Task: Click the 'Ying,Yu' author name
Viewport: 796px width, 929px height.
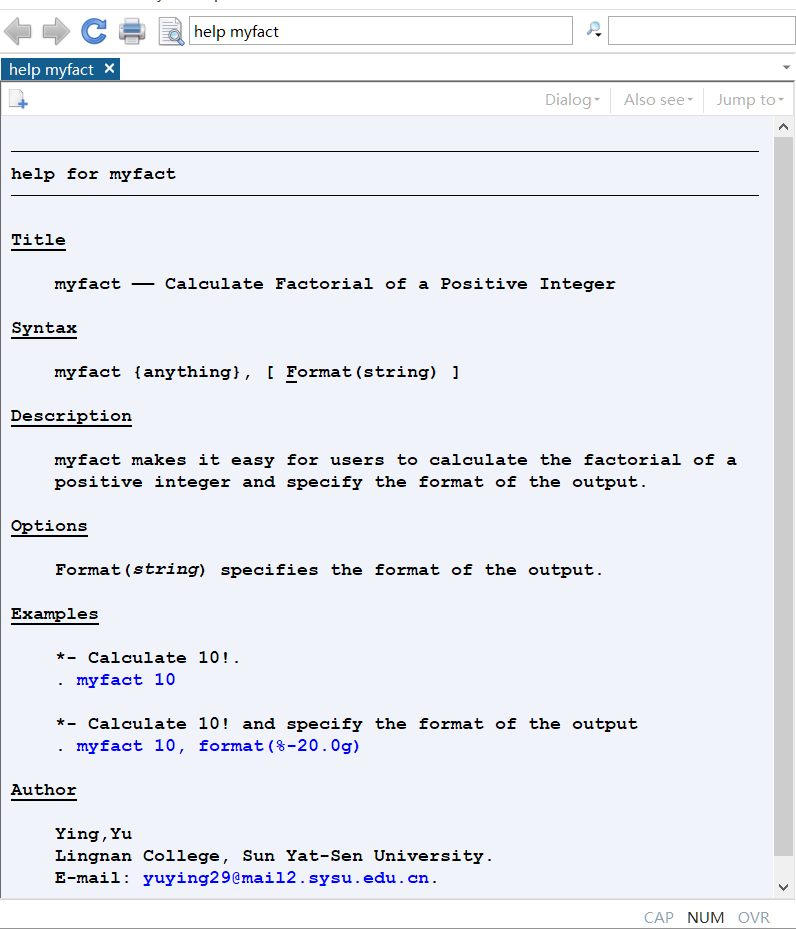Action: [94, 834]
